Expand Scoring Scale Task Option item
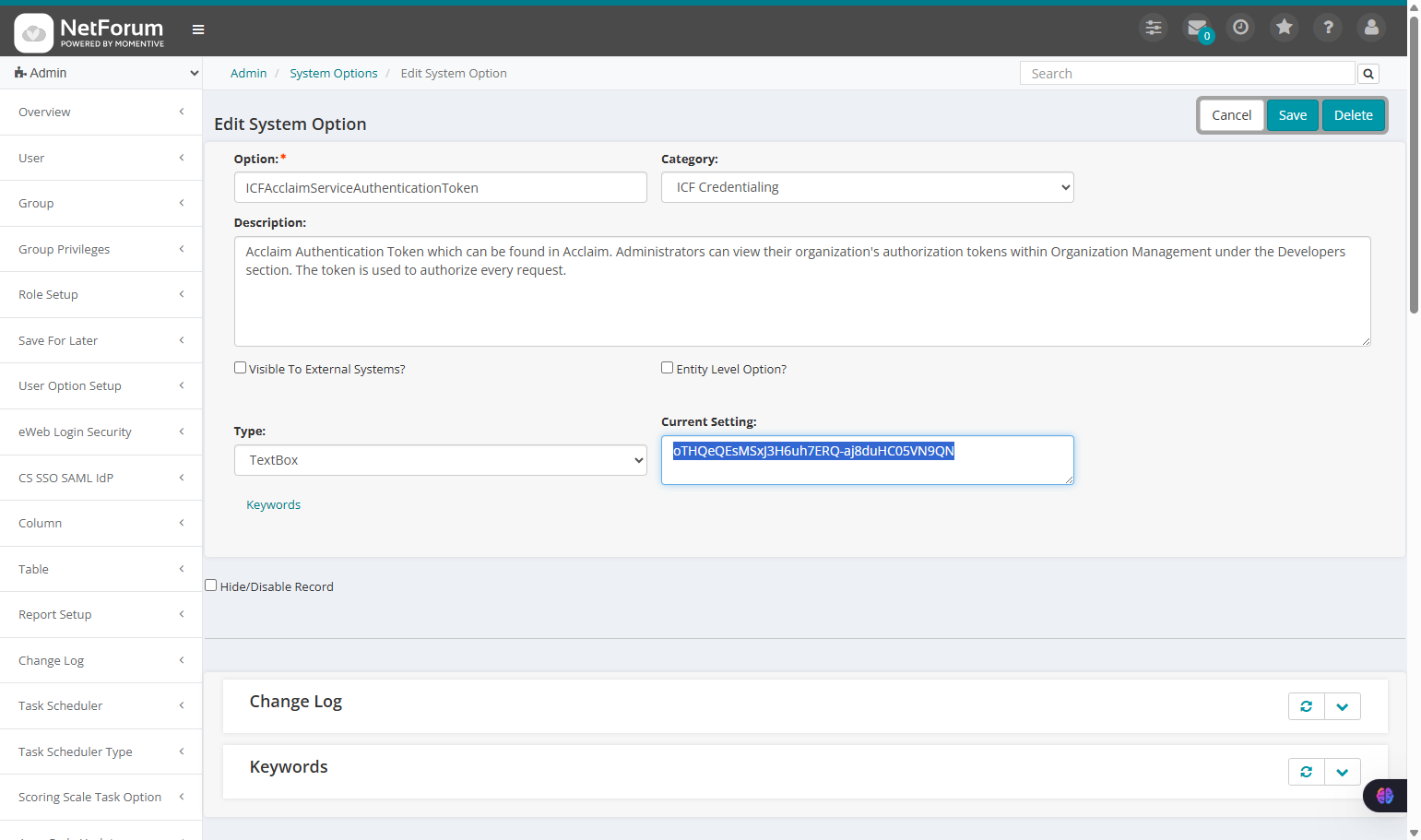Screen dimensions: 1421x840 [101, 797]
